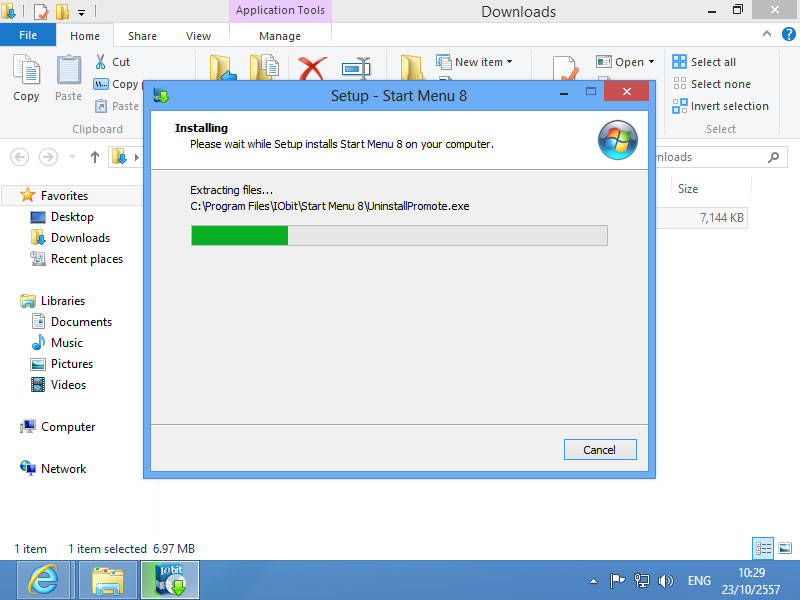Expand recent locations dropdown arrow

[72, 157]
